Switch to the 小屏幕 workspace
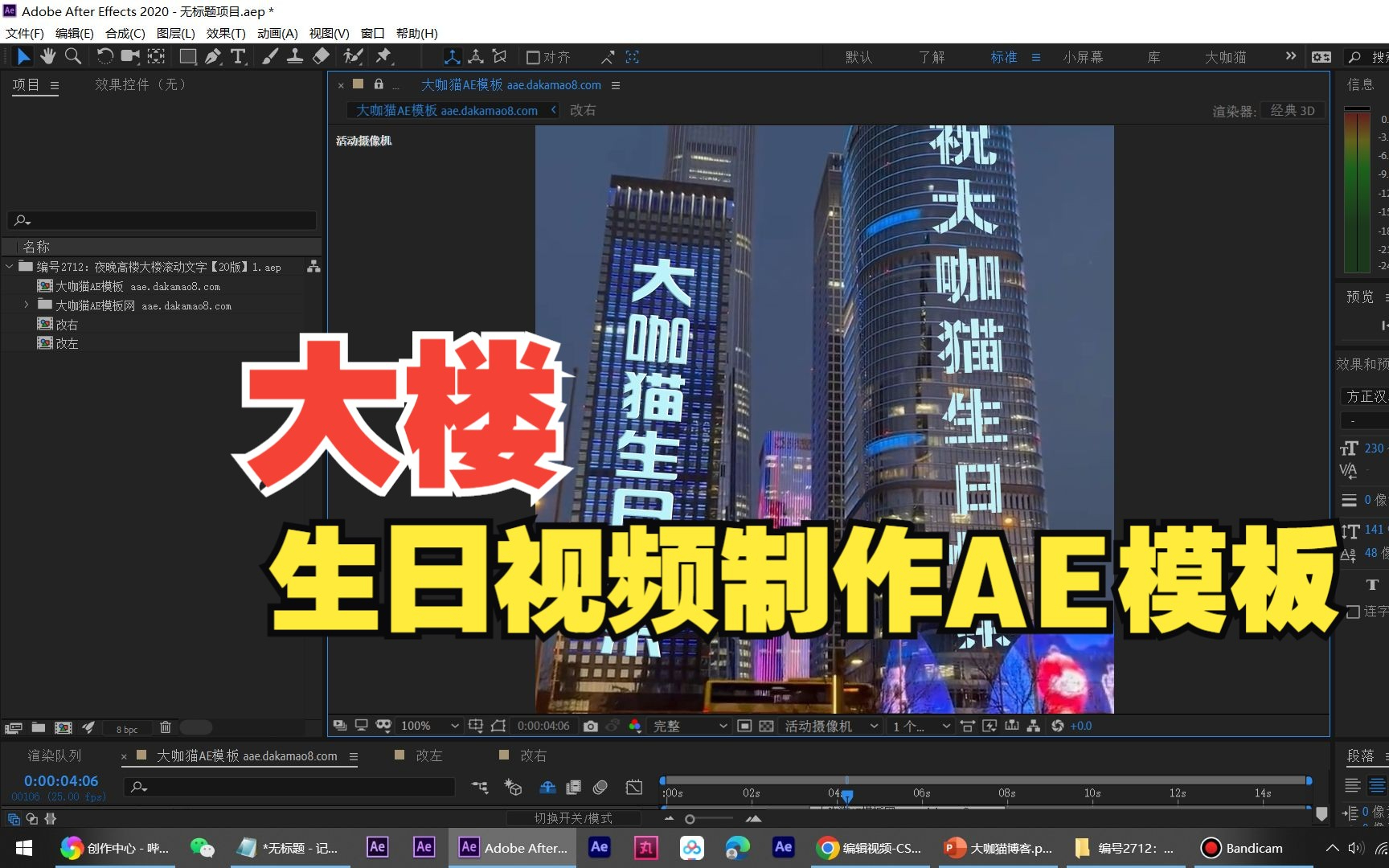Image resolution: width=1389 pixels, height=868 pixels. [1083, 57]
